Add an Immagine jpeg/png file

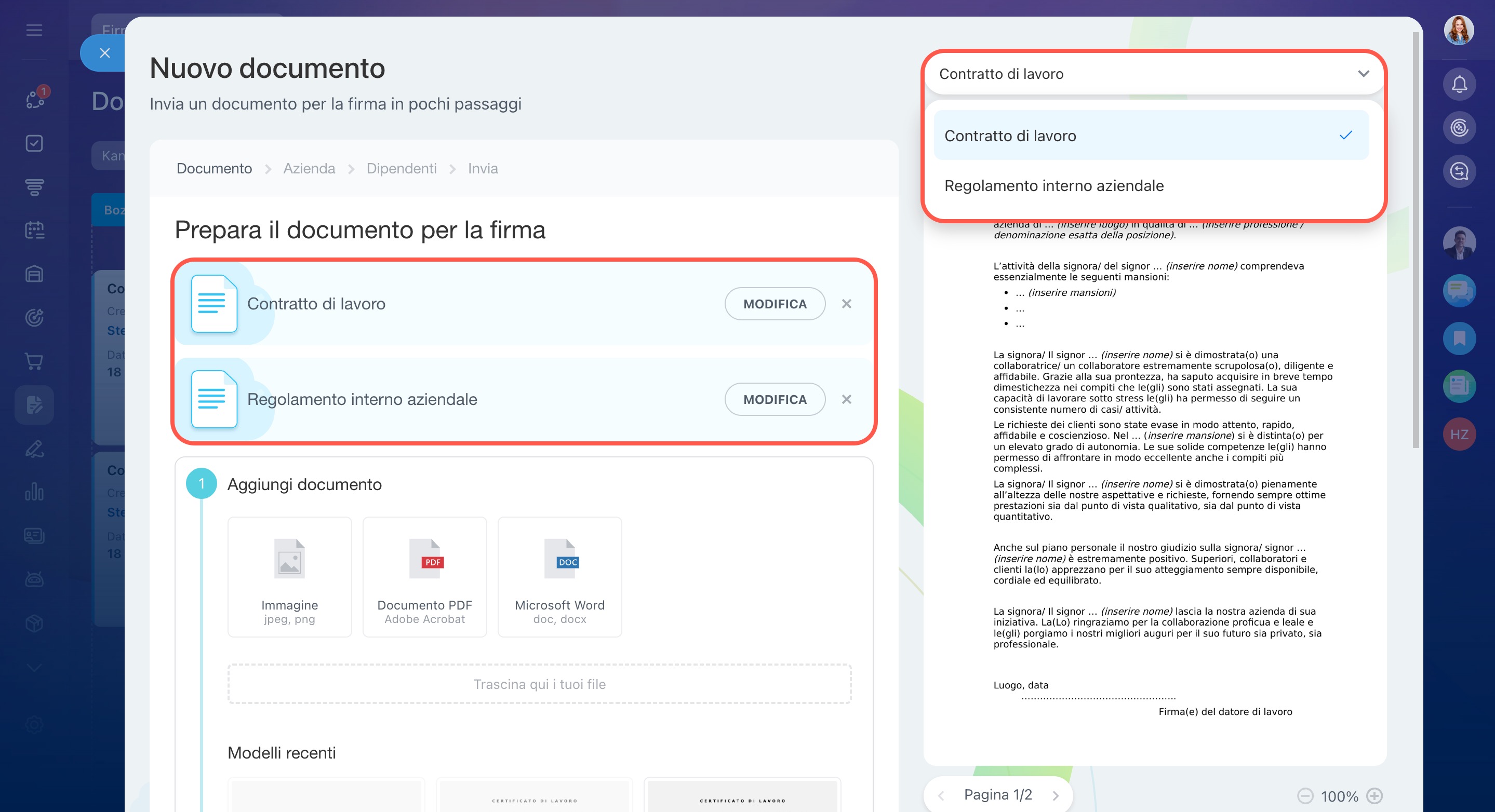click(x=289, y=576)
